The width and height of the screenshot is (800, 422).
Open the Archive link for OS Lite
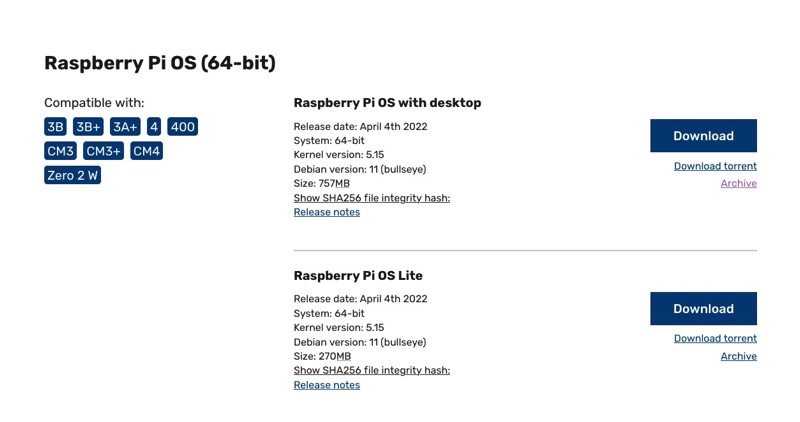click(738, 357)
